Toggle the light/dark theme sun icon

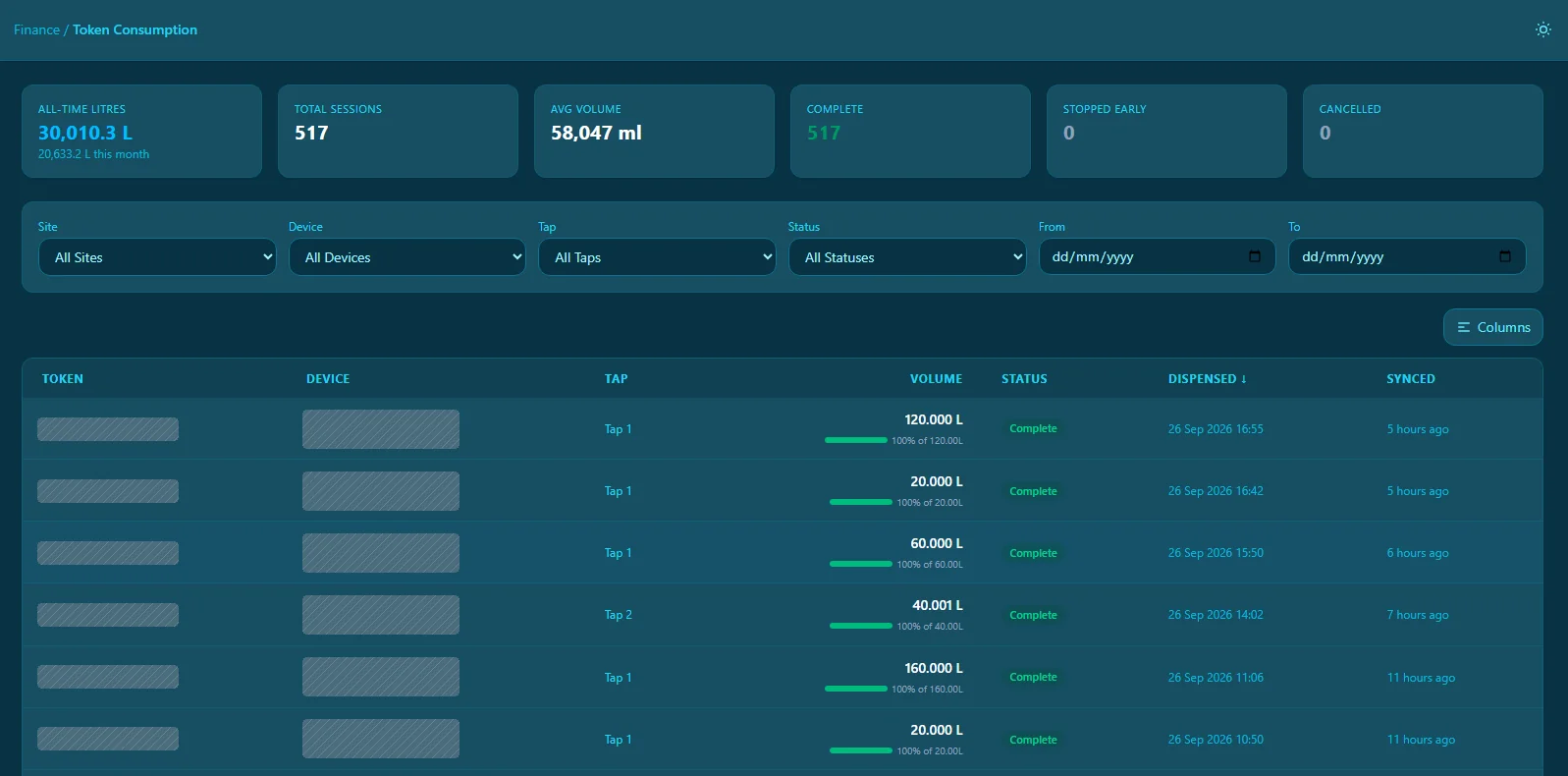[1542, 29]
